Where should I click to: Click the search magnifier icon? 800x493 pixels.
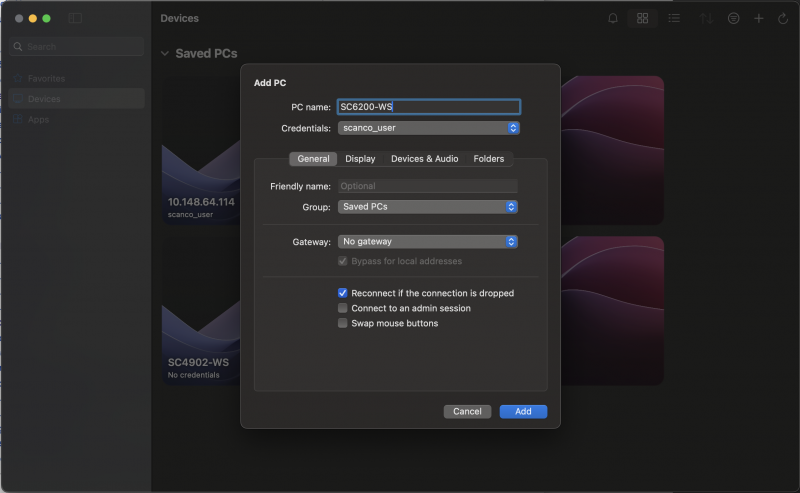tap(18, 46)
